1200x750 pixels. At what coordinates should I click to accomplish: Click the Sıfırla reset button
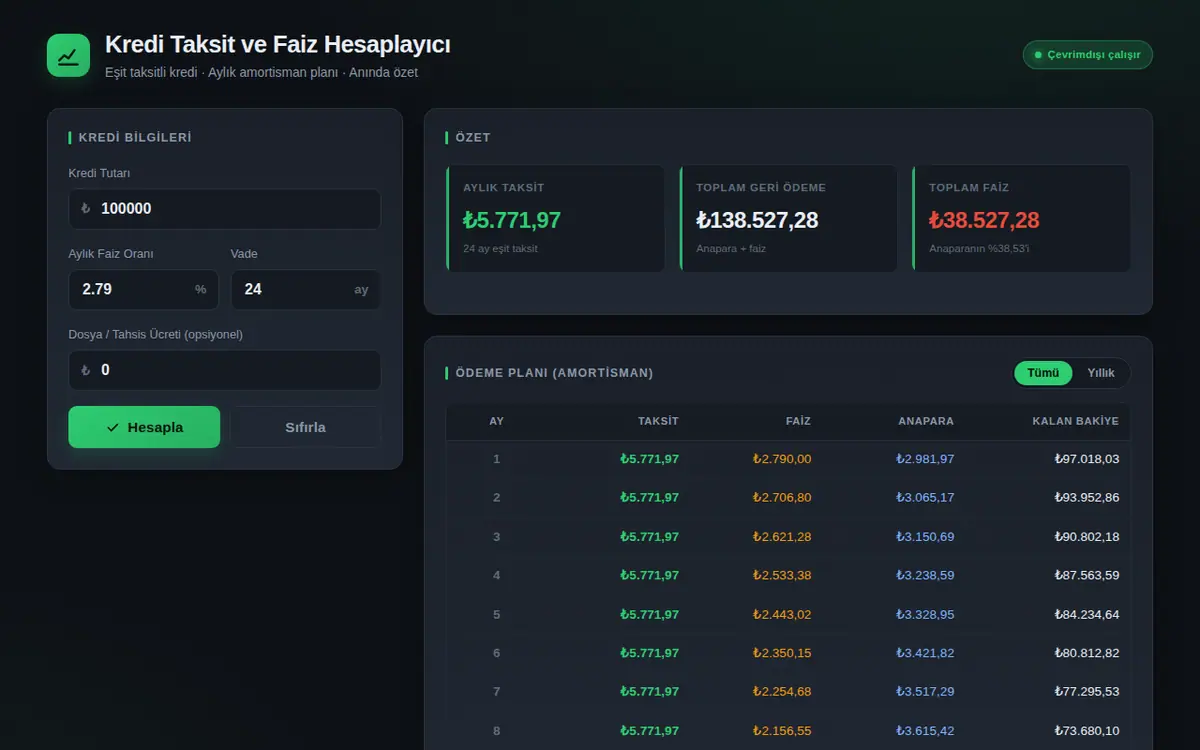(x=305, y=427)
